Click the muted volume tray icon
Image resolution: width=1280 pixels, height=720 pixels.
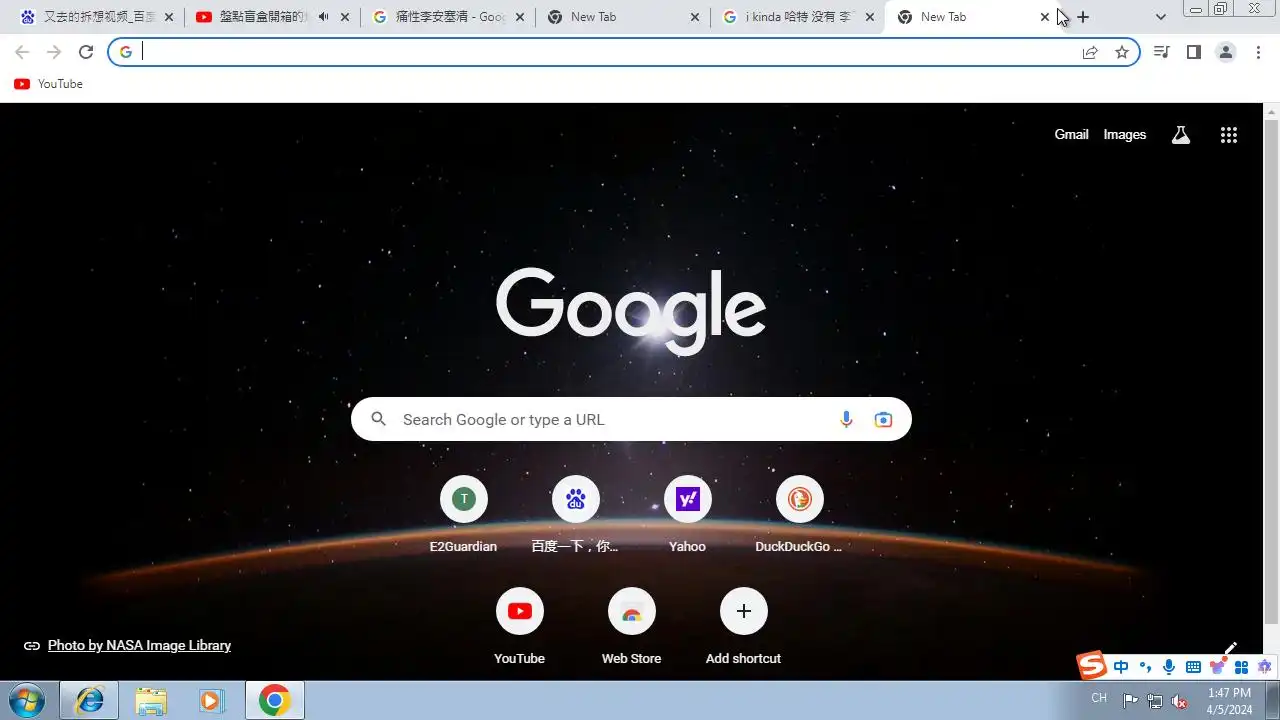coord(1180,701)
